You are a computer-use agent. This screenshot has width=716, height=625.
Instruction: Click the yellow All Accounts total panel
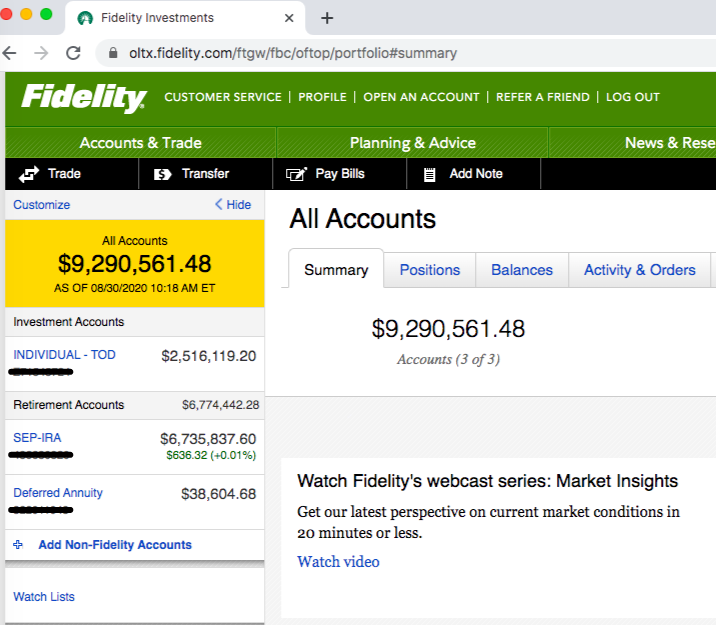(135, 263)
